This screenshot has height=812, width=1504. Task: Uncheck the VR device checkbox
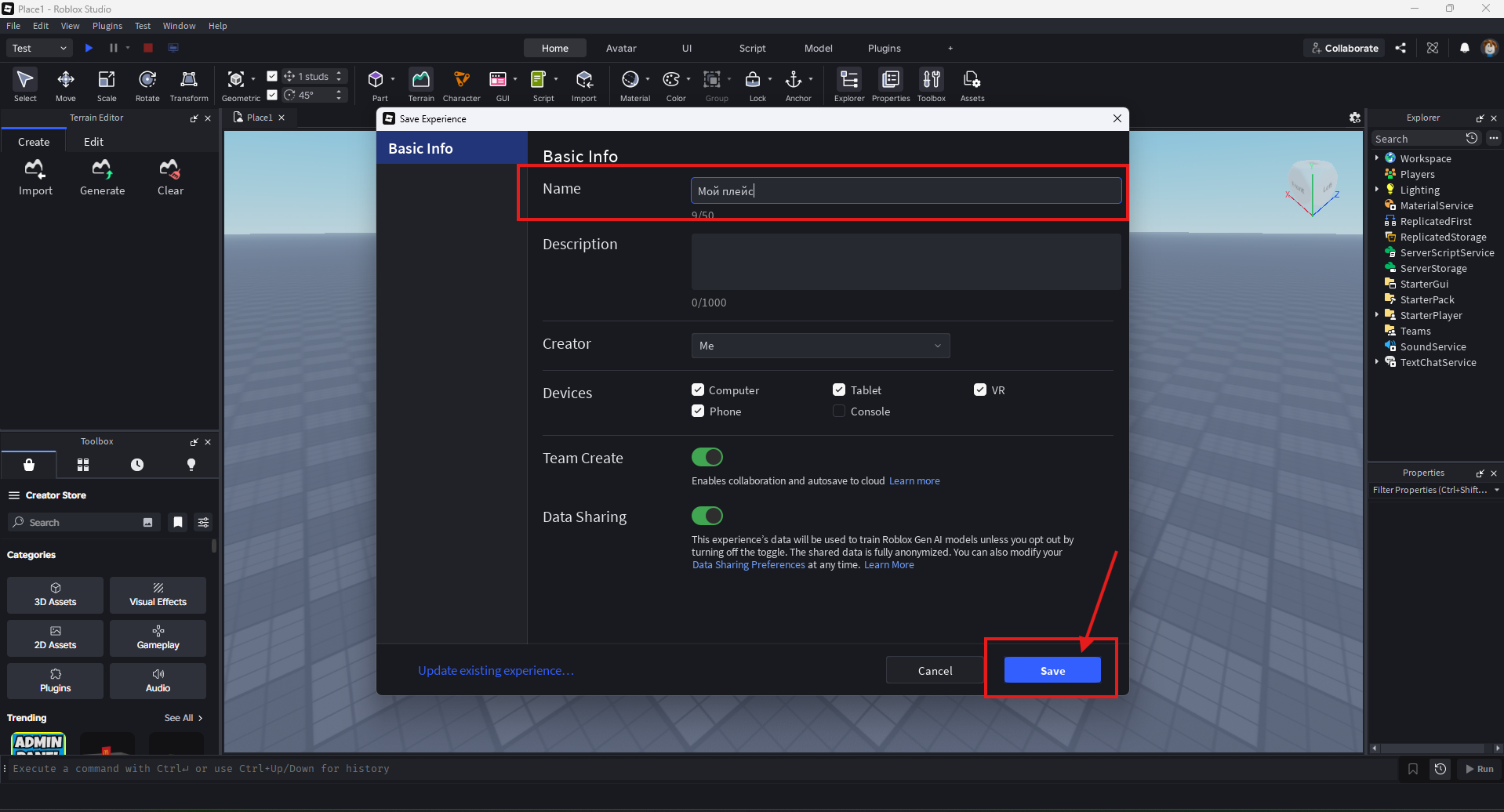click(x=980, y=390)
